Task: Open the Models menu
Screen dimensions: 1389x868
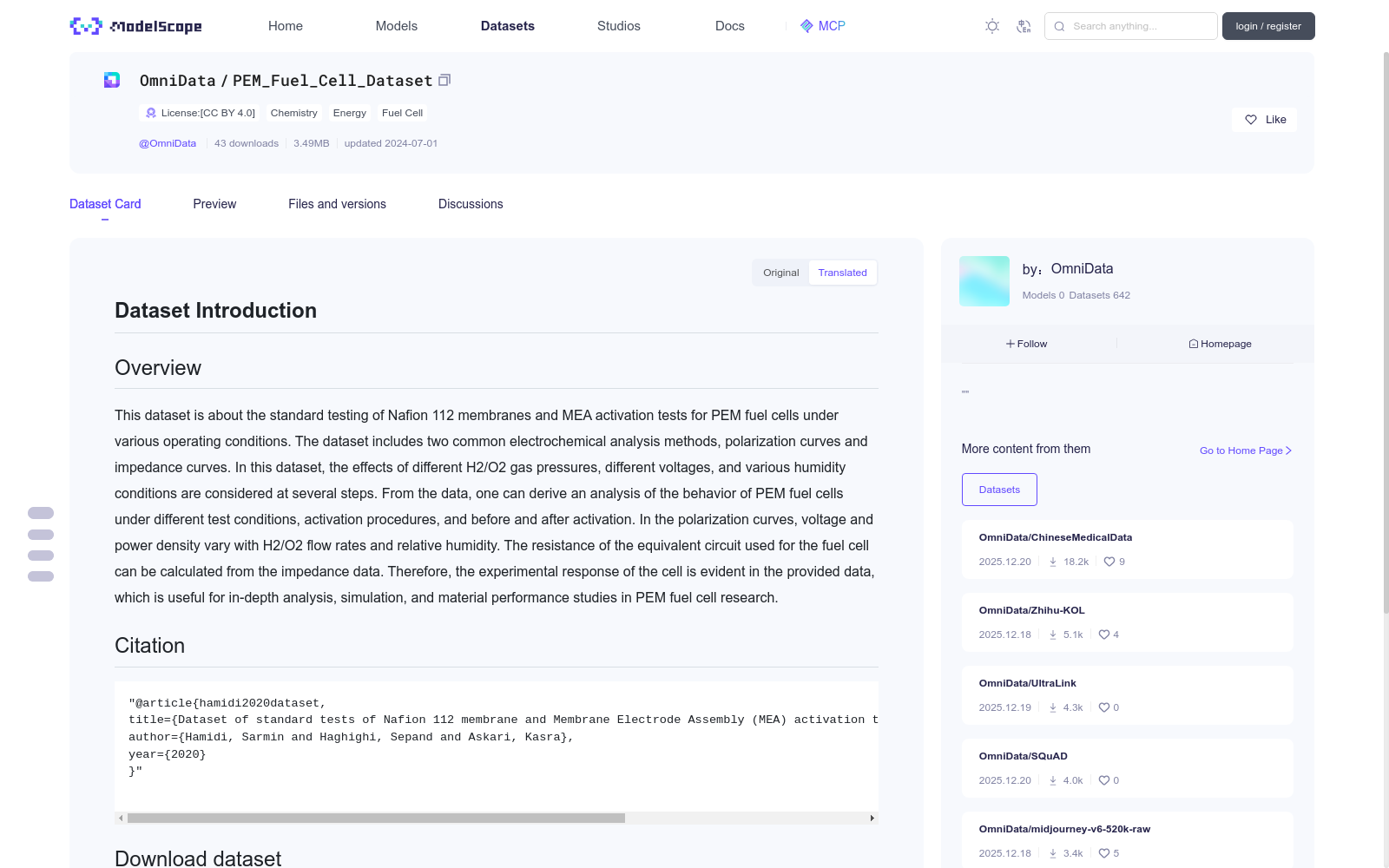Action: tap(397, 26)
